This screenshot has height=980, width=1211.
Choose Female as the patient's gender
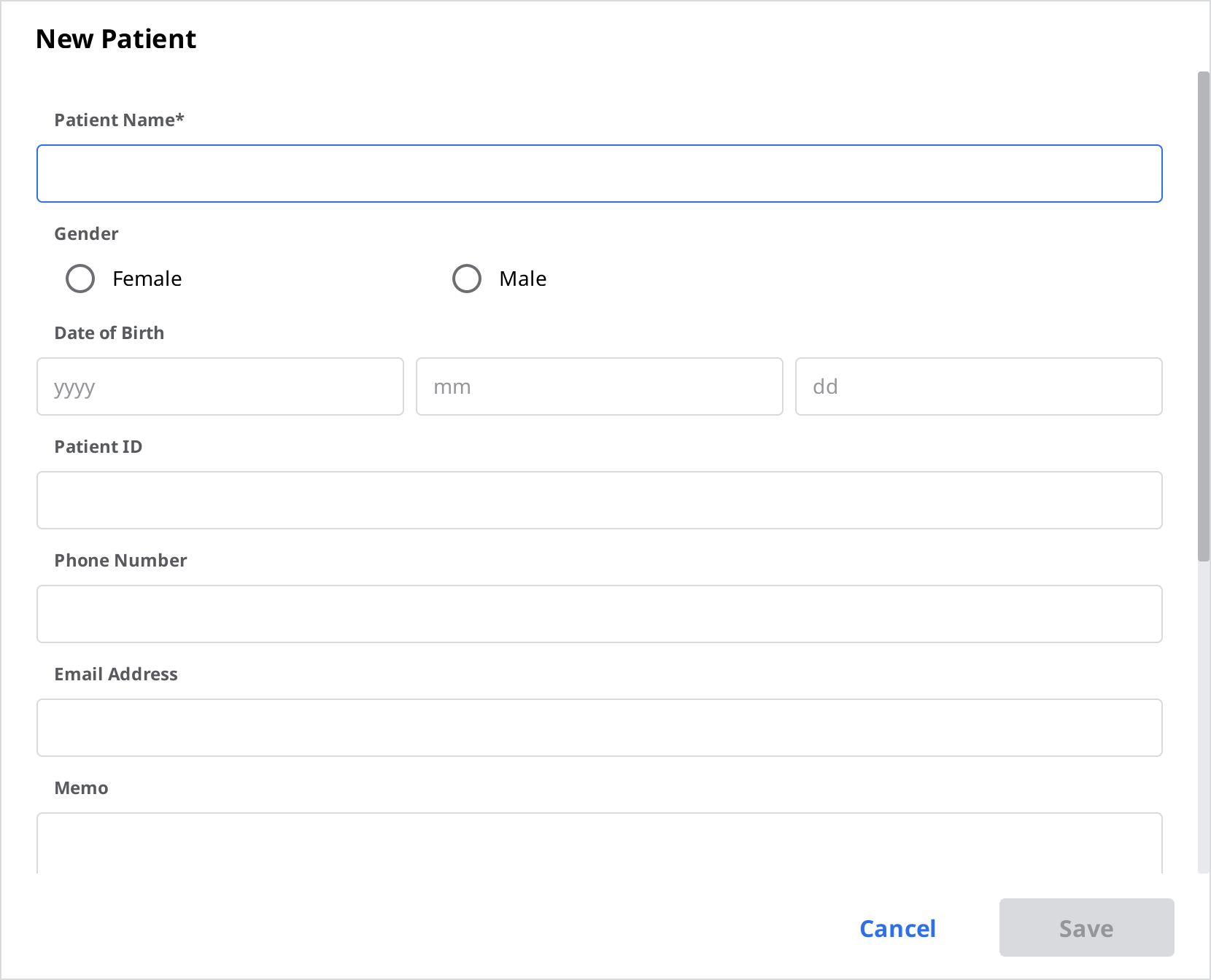pyautogui.click(x=80, y=278)
